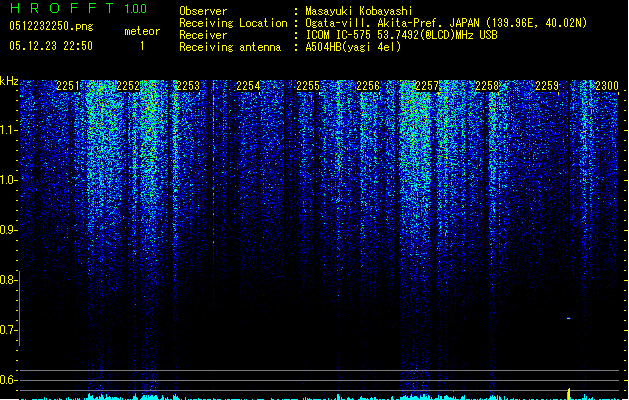This screenshot has width=629, height=400.
Task: Click the 2254 time marker
Action: [248, 86]
